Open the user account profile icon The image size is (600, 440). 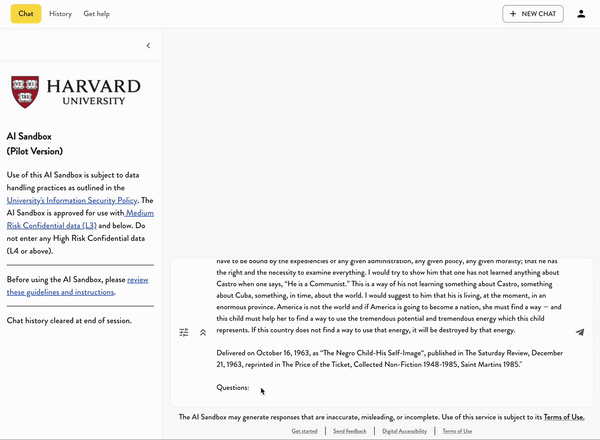(582, 14)
